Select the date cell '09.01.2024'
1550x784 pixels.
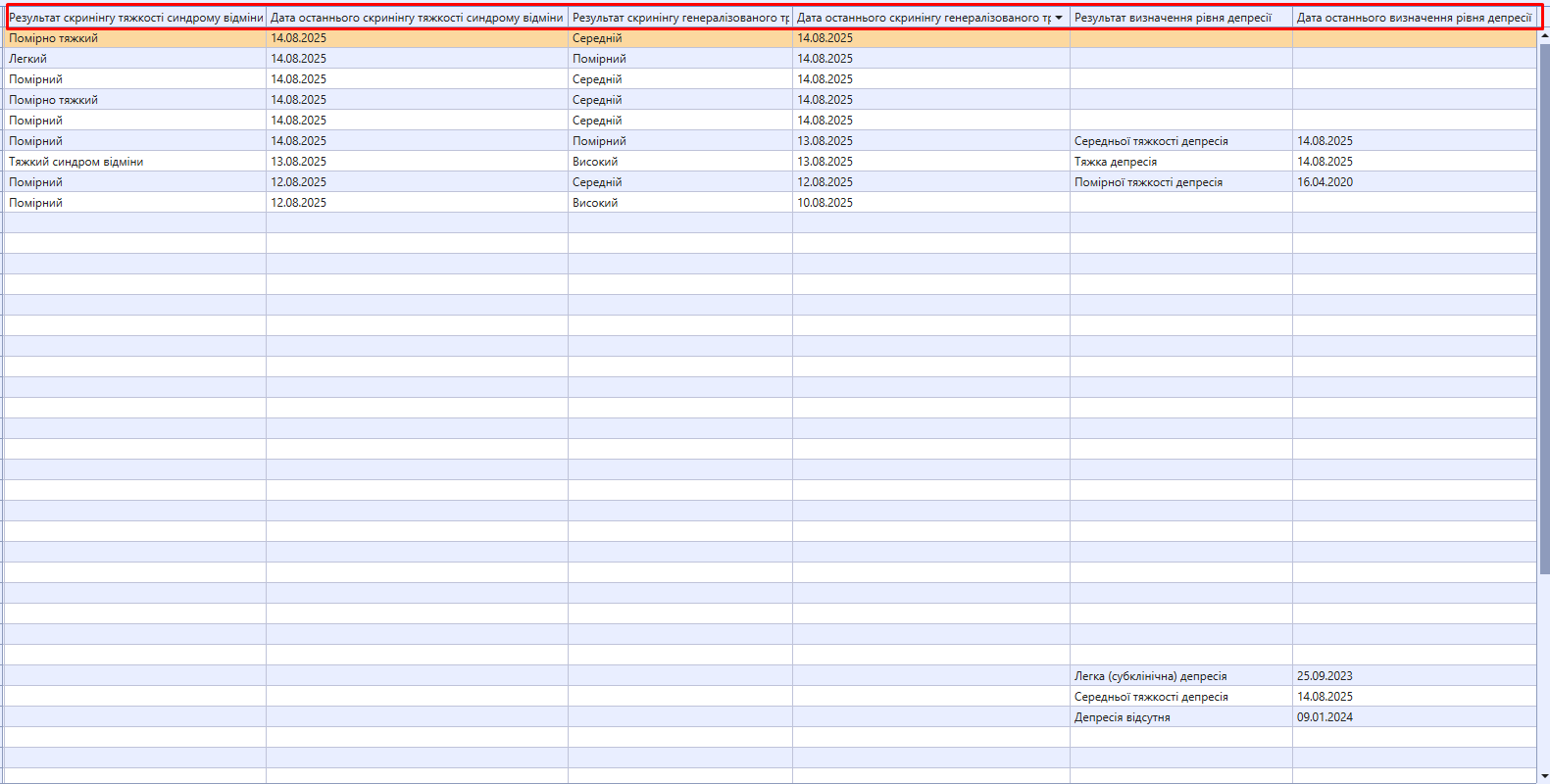pyautogui.click(x=1325, y=717)
